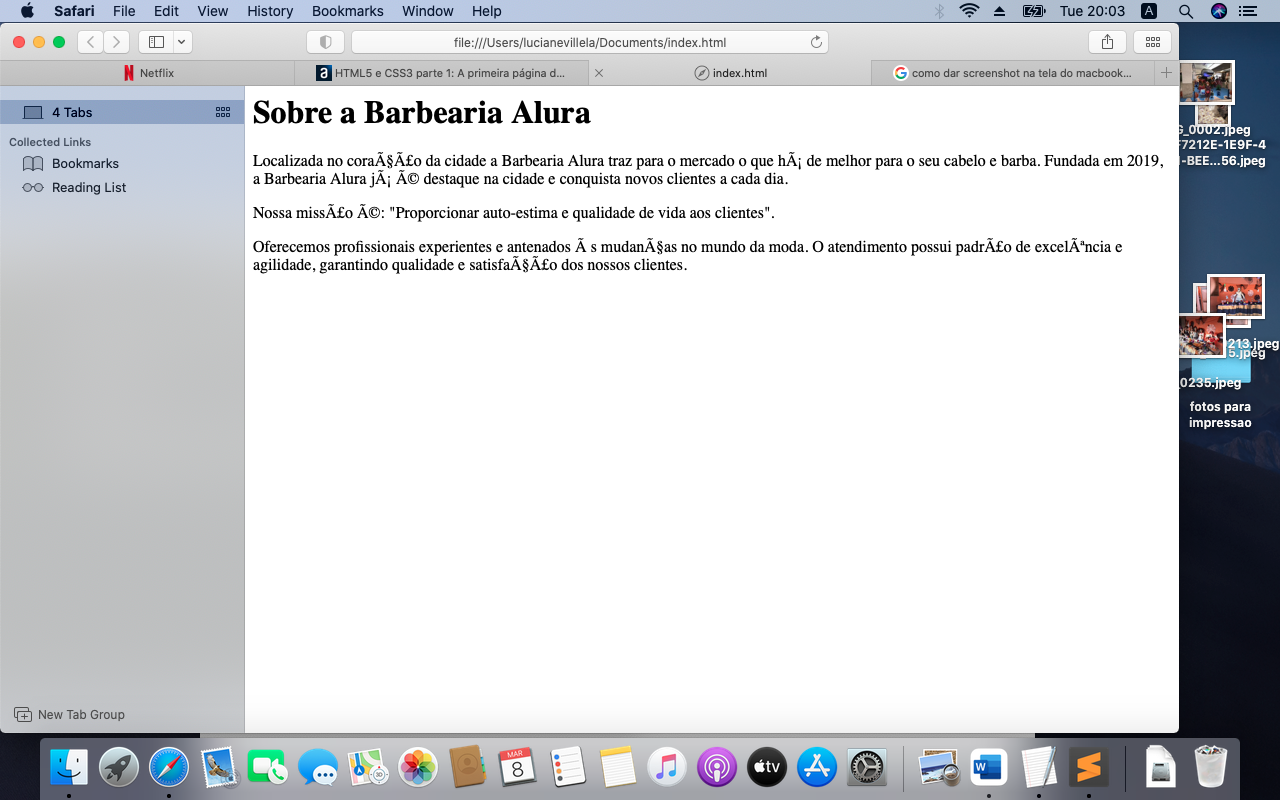Open the File menu
The width and height of the screenshot is (1280, 800).
[x=124, y=11]
